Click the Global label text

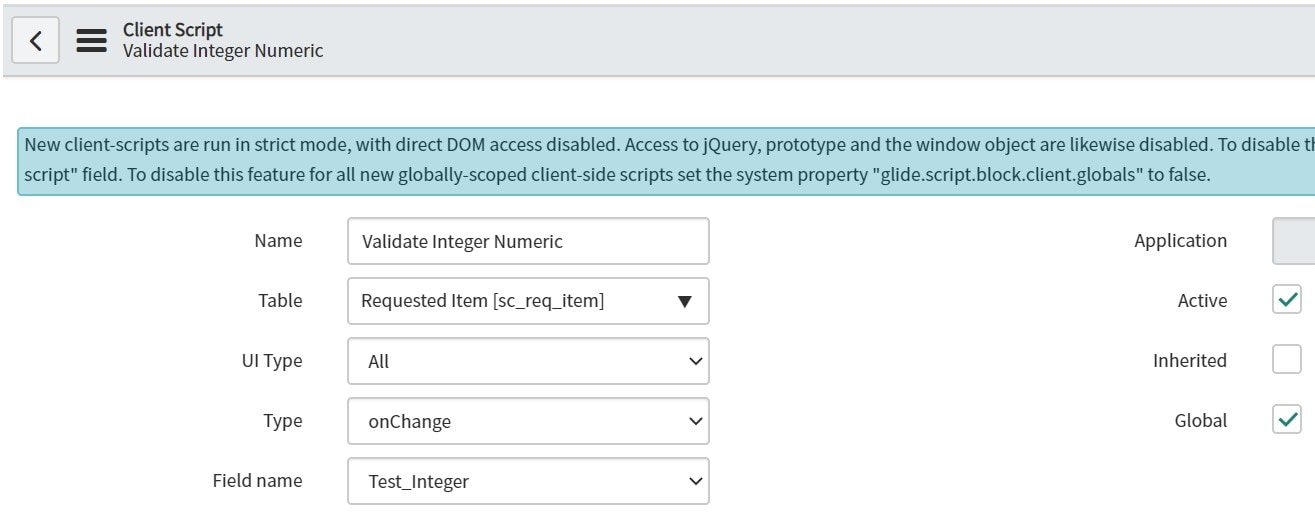1200,421
